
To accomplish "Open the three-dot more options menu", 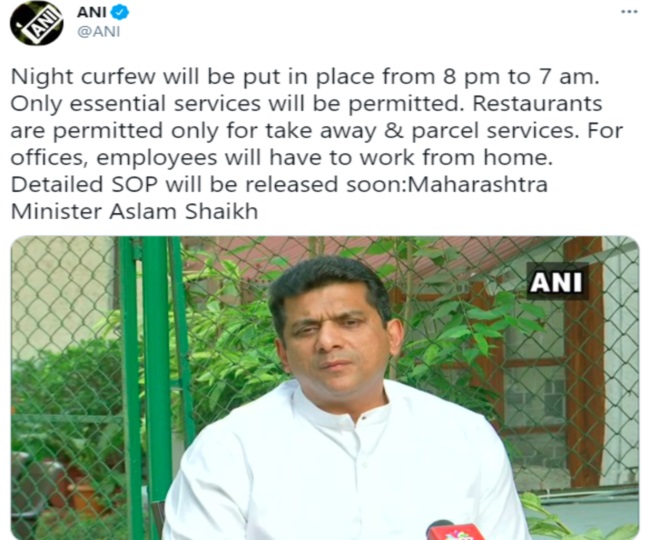I will pos(629,12).
